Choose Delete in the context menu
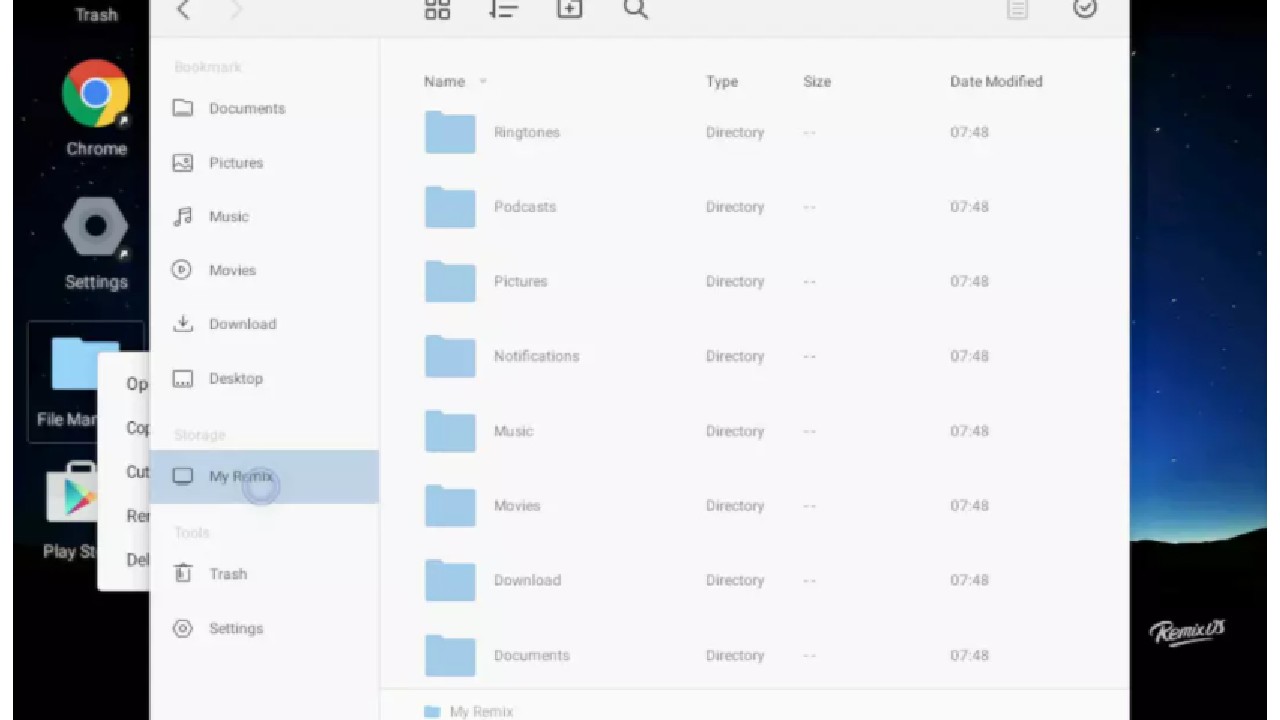Image resolution: width=1280 pixels, height=720 pixels. tap(136, 560)
